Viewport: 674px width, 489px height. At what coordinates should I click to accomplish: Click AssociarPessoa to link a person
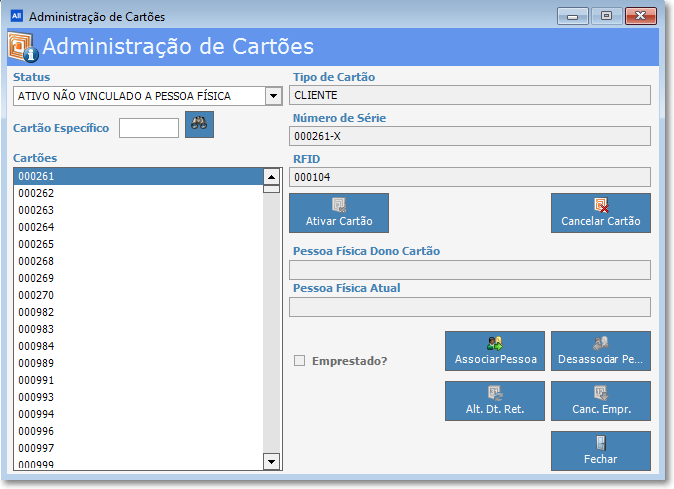pyautogui.click(x=495, y=351)
